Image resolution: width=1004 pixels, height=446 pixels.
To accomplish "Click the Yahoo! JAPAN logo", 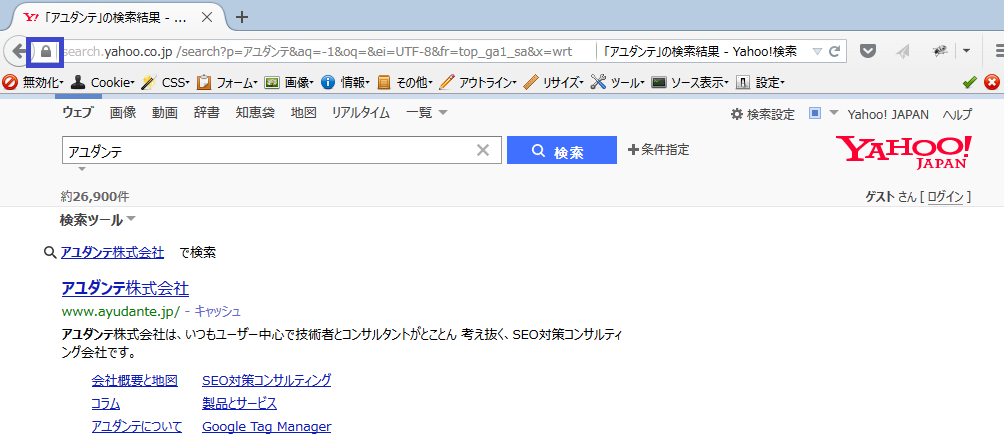I will point(903,152).
